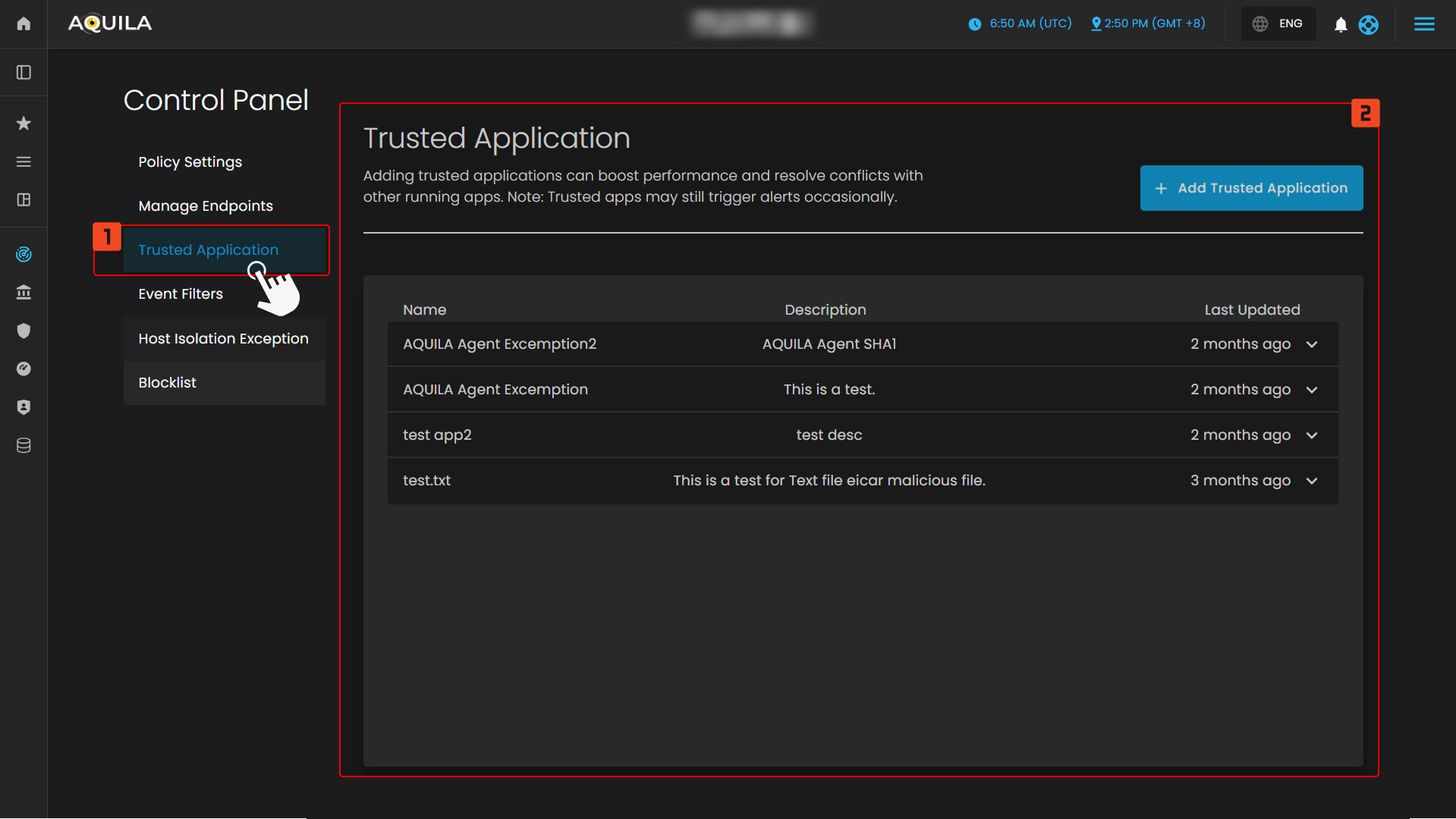The width and height of the screenshot is (1456, 819).
Task: Toggle the sidebar panel layout icon
Action: coord(24,72)
